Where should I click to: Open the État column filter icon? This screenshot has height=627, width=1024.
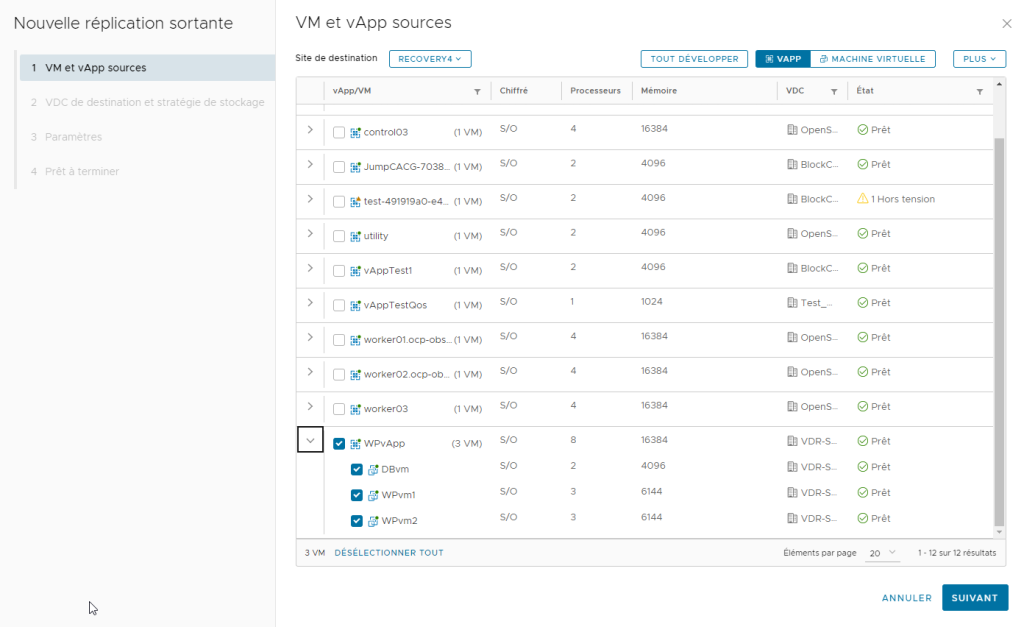(980, 91)
